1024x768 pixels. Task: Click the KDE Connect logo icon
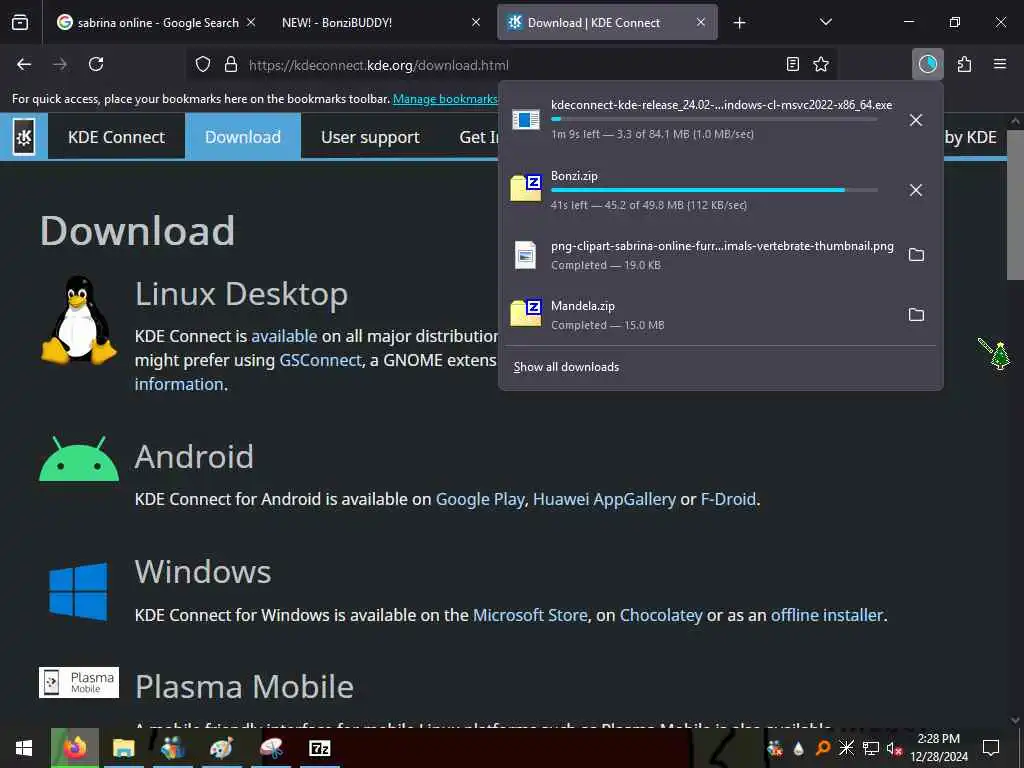click(24, 136)
